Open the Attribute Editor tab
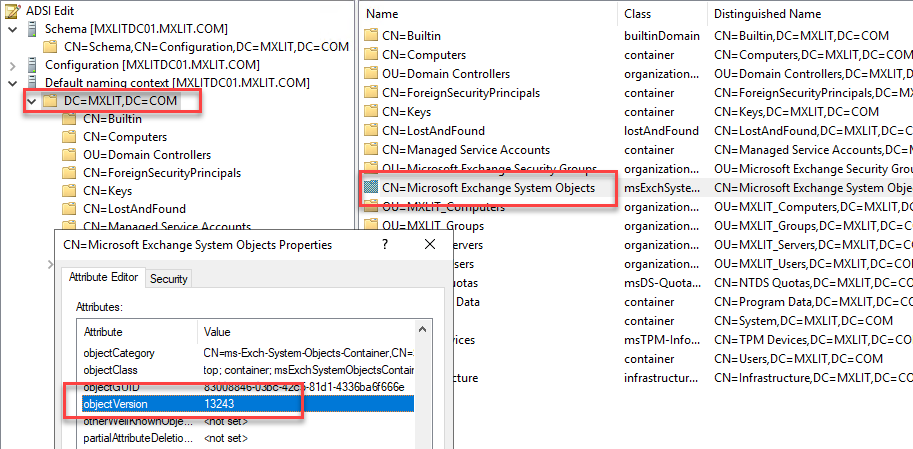Screen dimensions: 913x449 (x=103, y=278)
